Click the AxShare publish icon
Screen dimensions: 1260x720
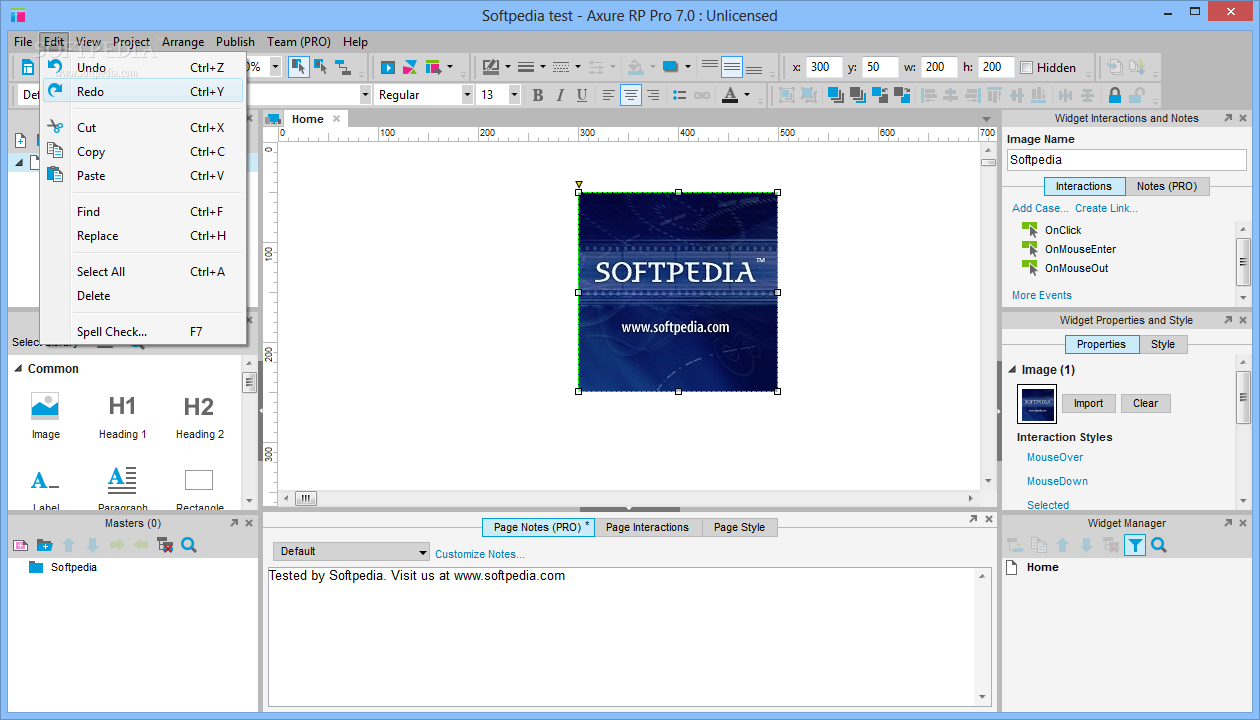point(410,67)
